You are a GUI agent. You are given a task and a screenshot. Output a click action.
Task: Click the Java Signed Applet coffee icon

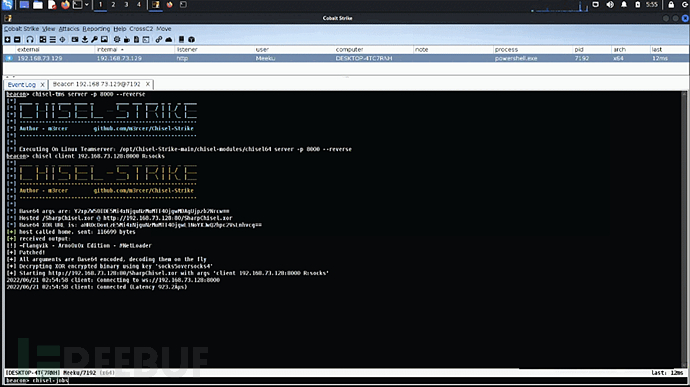pyautogui.click(x=127, y=40)
